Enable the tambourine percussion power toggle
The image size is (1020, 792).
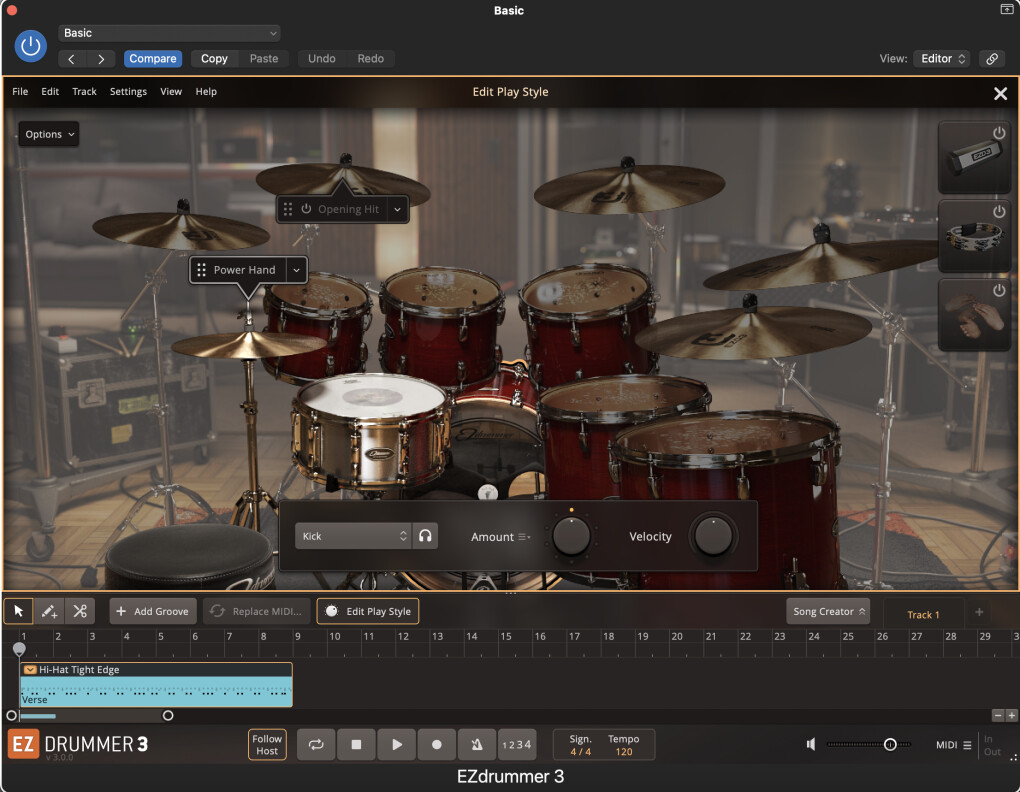pyautogui.click(x=998, y=212)
